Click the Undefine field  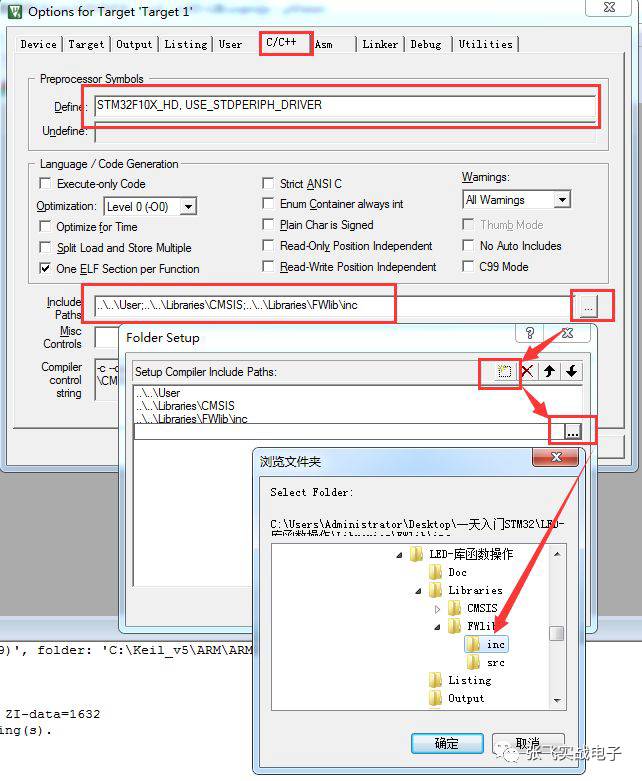[345, 131]
